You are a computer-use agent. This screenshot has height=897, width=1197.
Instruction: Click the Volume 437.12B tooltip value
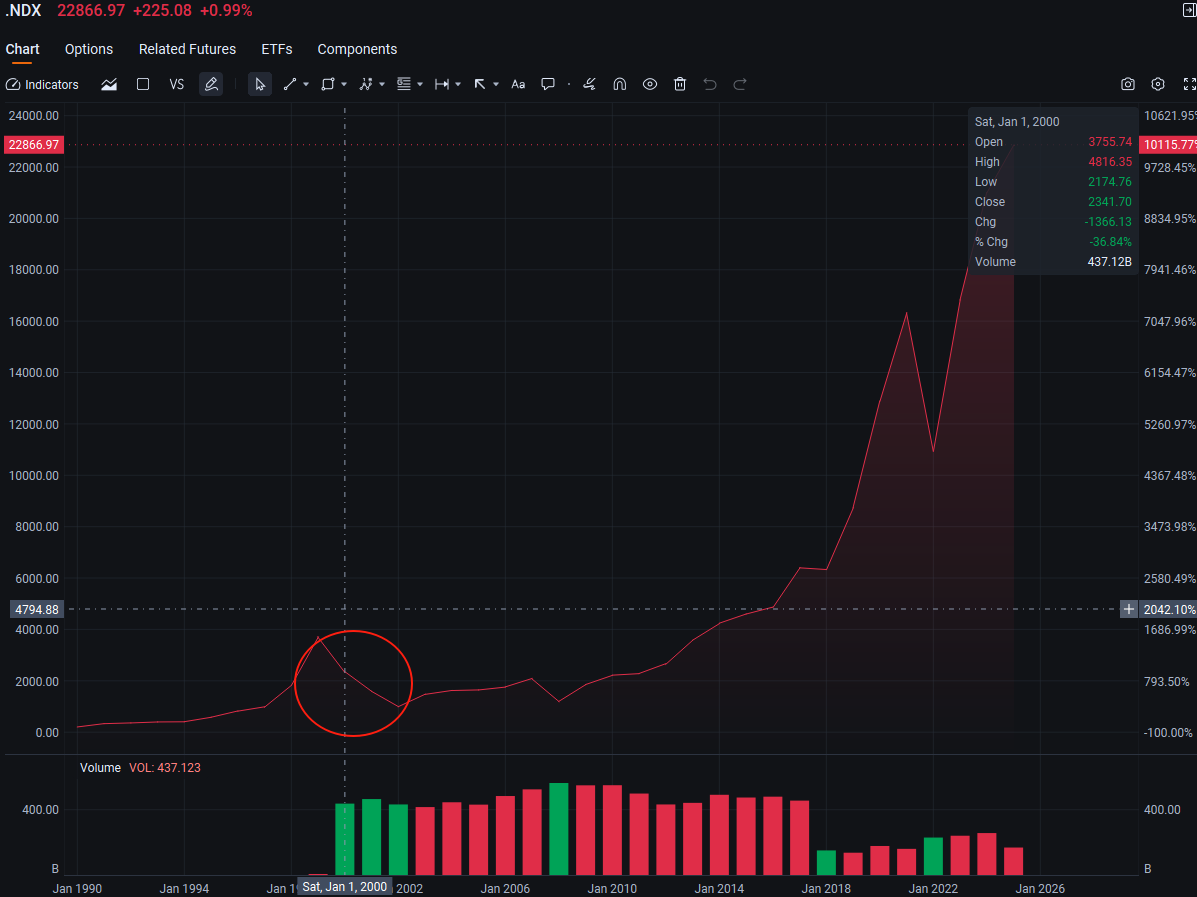tap(1109, 262)
